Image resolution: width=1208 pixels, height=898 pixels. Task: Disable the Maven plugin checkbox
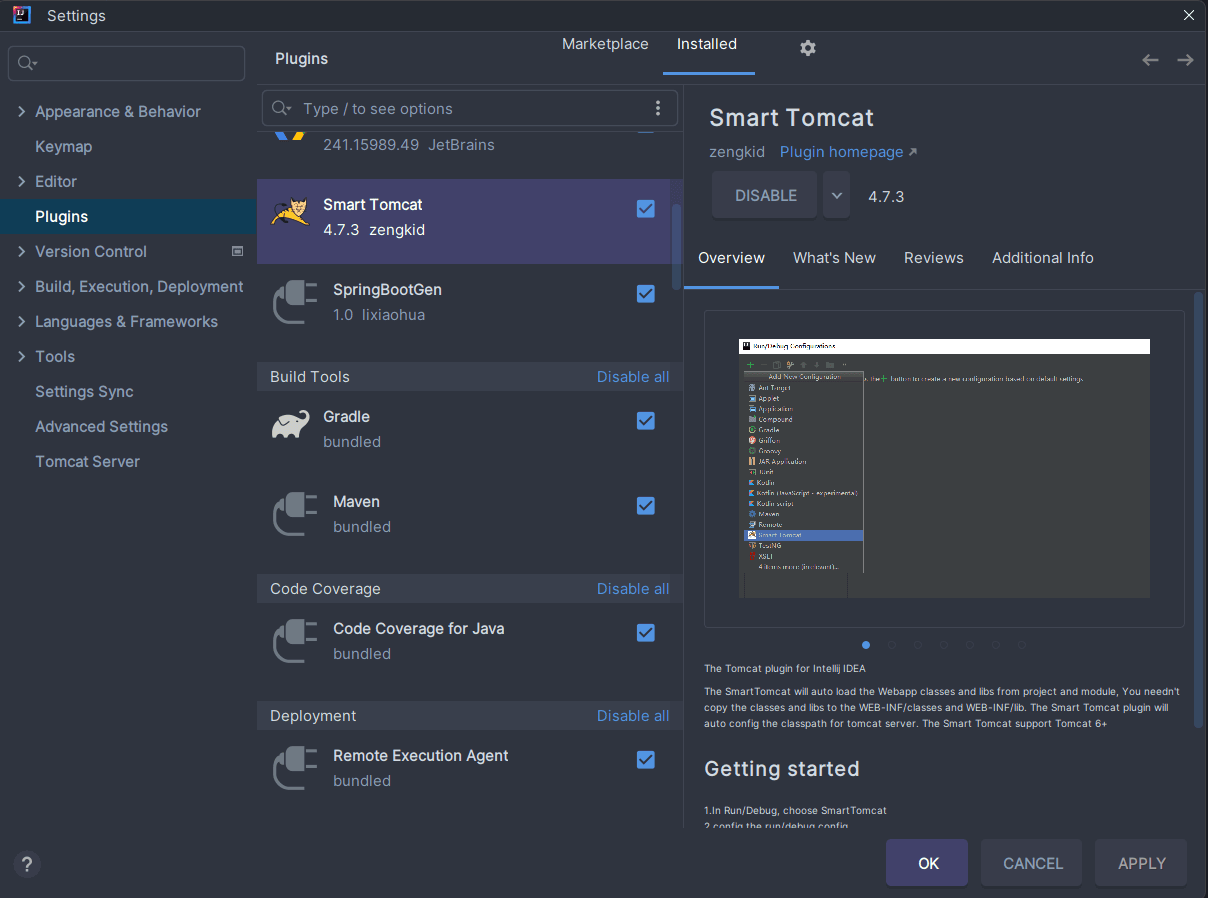(646, 506)
